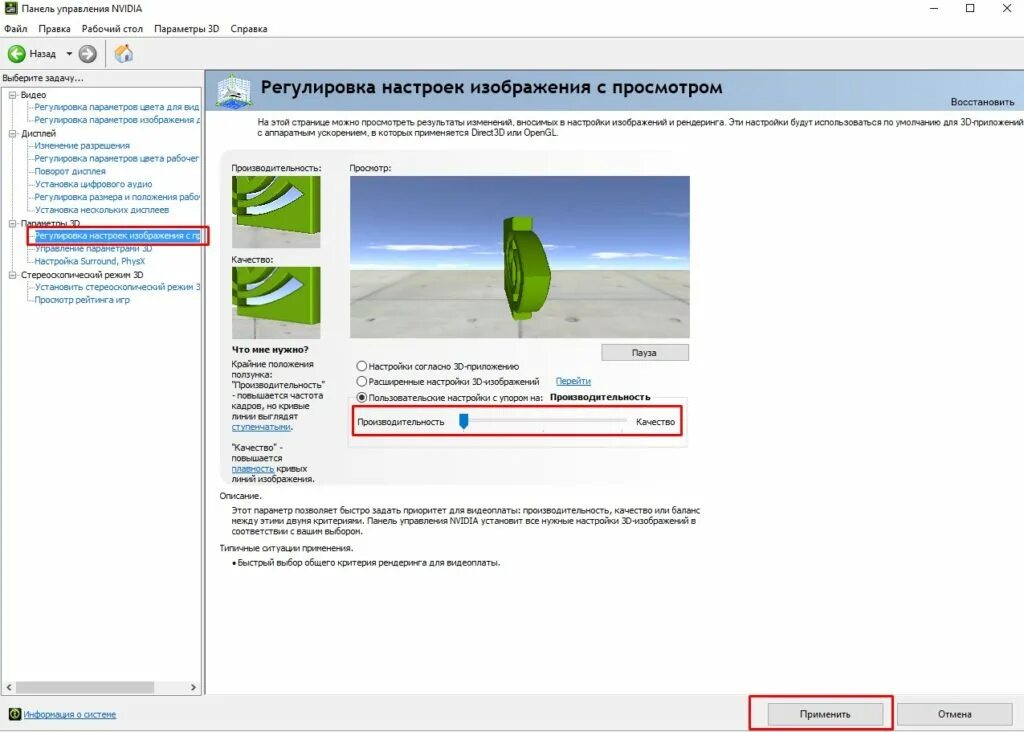The width and height of the screenshot is (1024, 732).
Task: Click the Восстановить link
Action: tap(982, 102)
